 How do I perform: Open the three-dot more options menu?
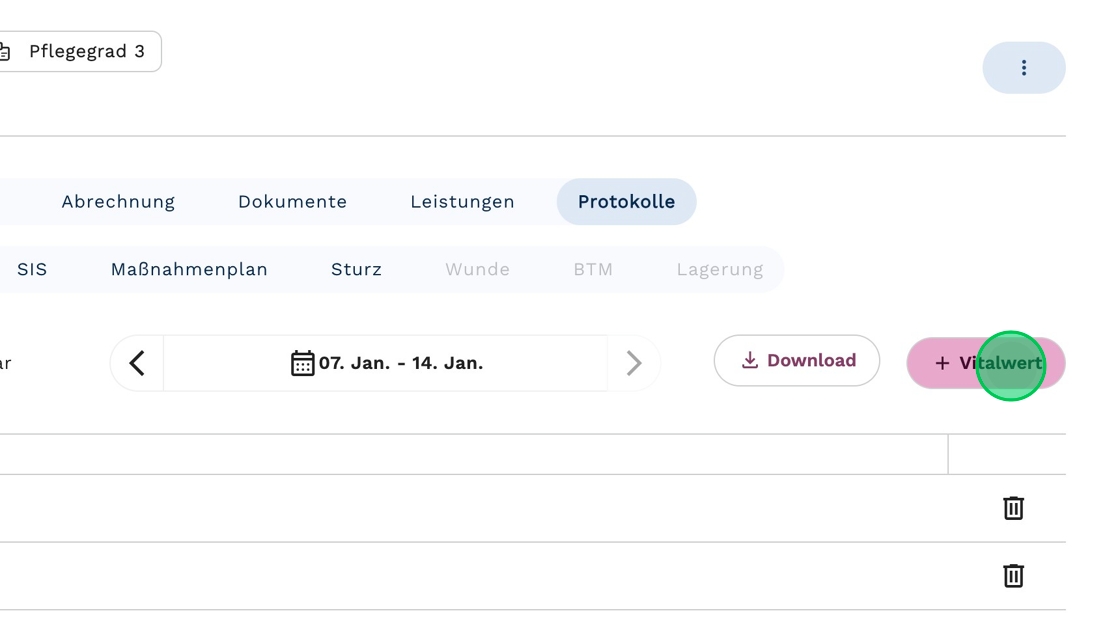(1024, 68)
